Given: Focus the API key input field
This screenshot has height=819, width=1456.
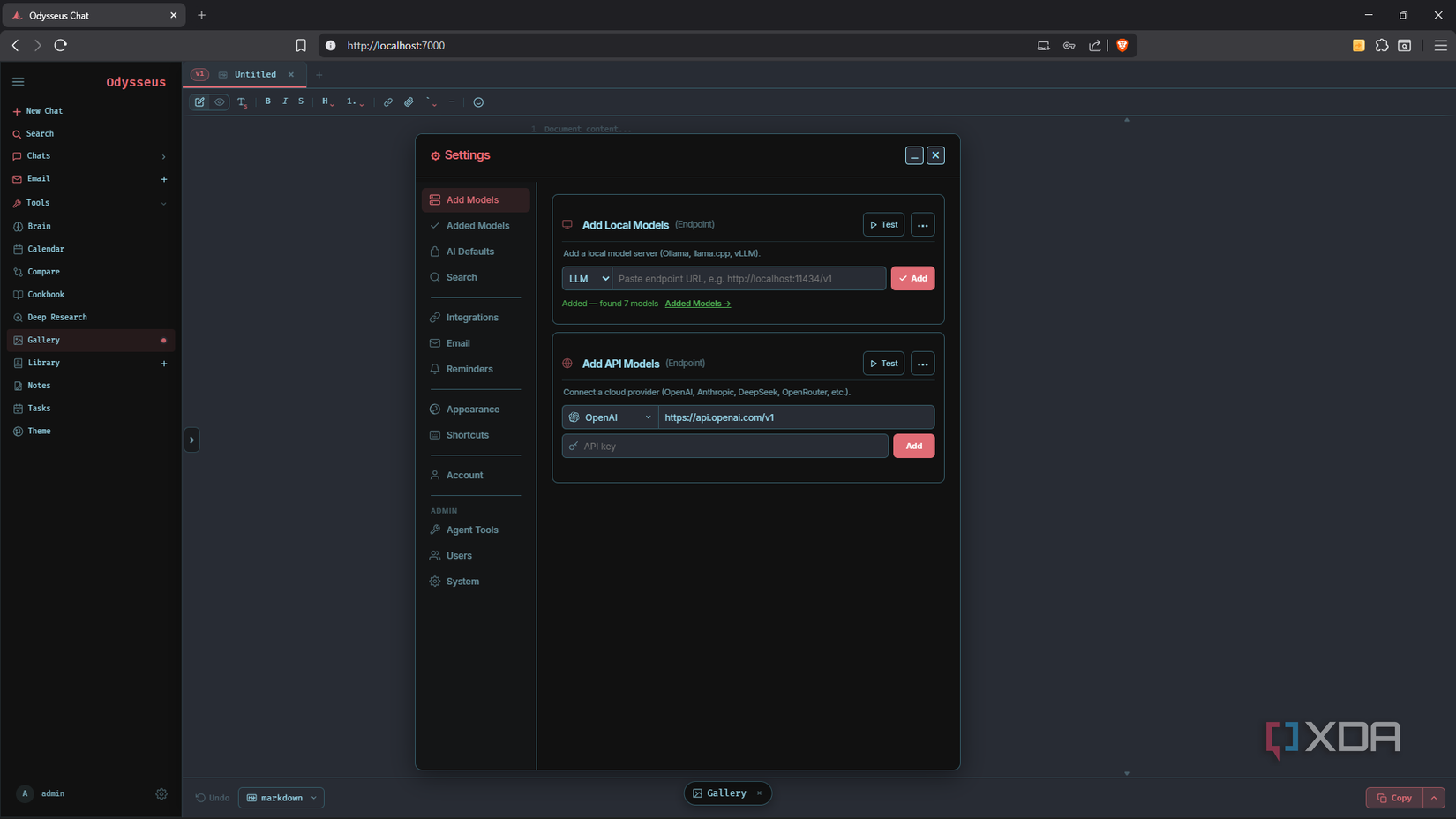Looking at the screenshot, I should click(725, 447).
